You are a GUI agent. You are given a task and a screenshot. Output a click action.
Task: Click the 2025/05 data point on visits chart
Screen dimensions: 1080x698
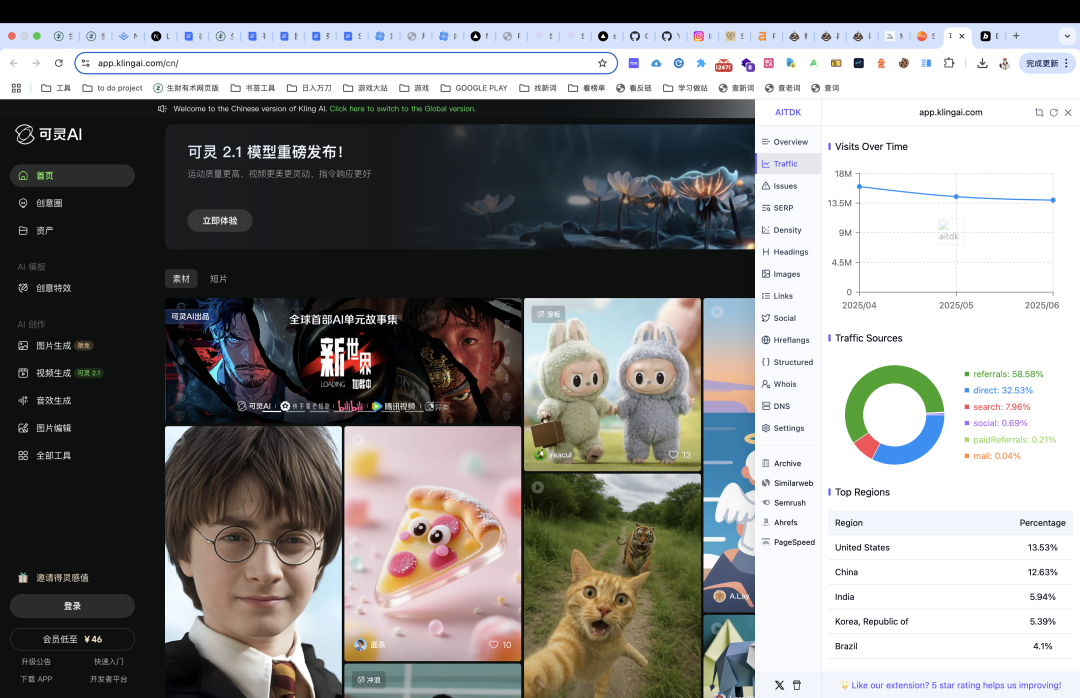(x=956, y=196)
